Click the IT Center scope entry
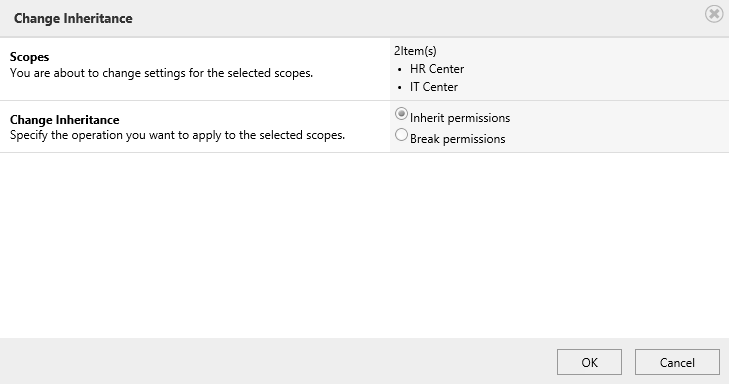 [433, 87]
